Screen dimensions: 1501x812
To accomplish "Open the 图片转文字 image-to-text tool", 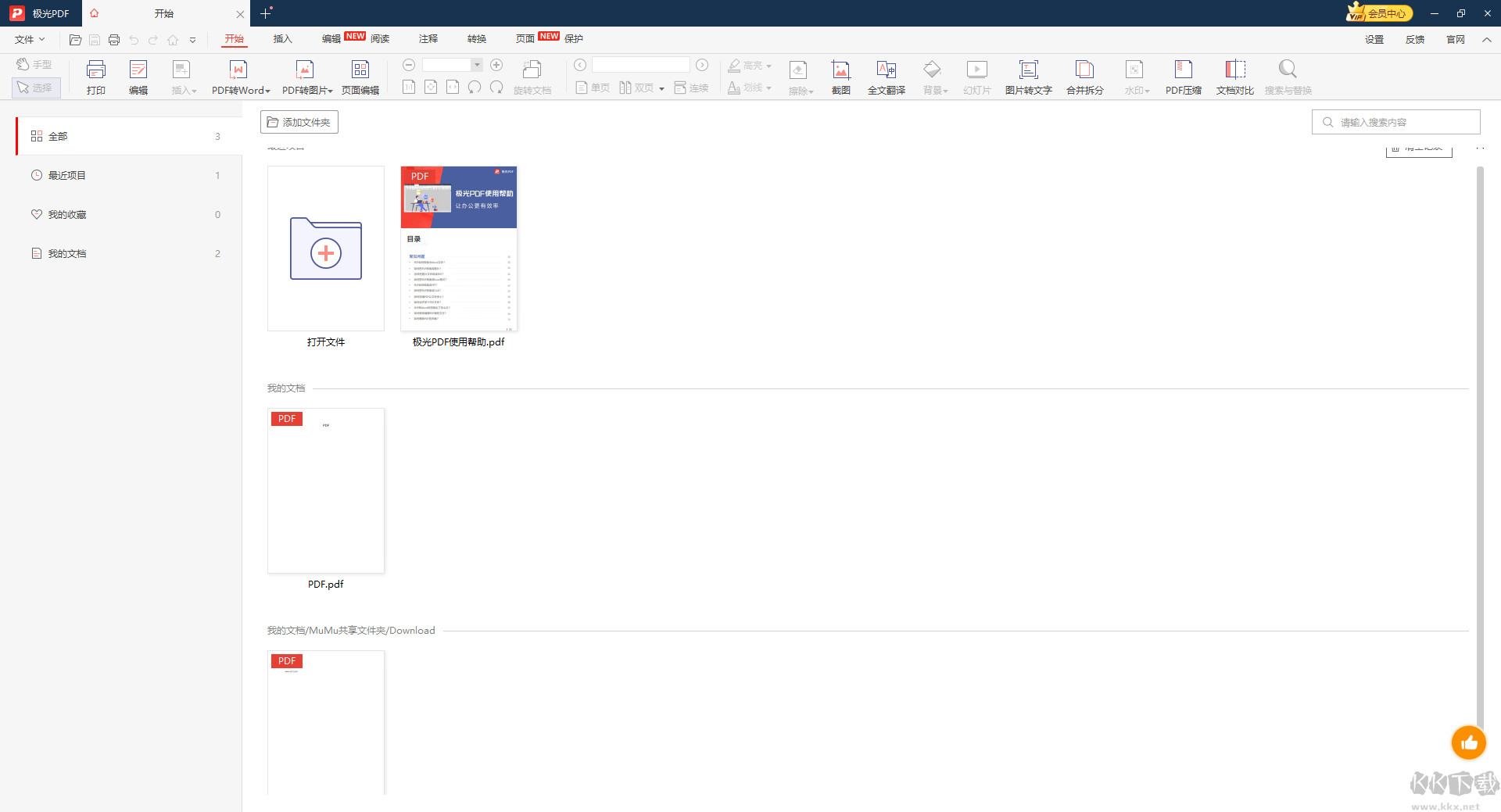I will [x=1029, y=77].
